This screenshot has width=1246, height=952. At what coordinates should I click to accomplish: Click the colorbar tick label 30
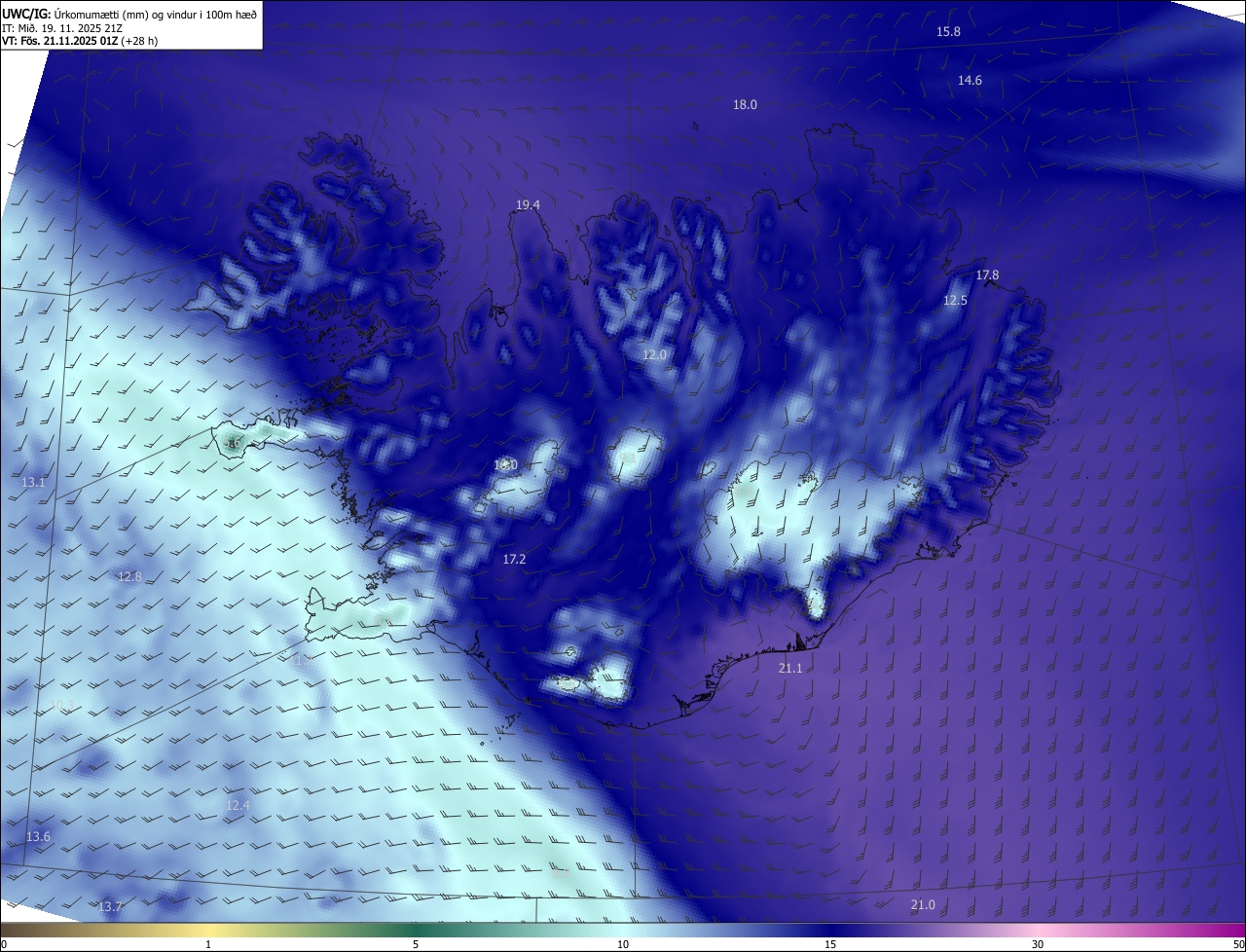[1038, 944]
